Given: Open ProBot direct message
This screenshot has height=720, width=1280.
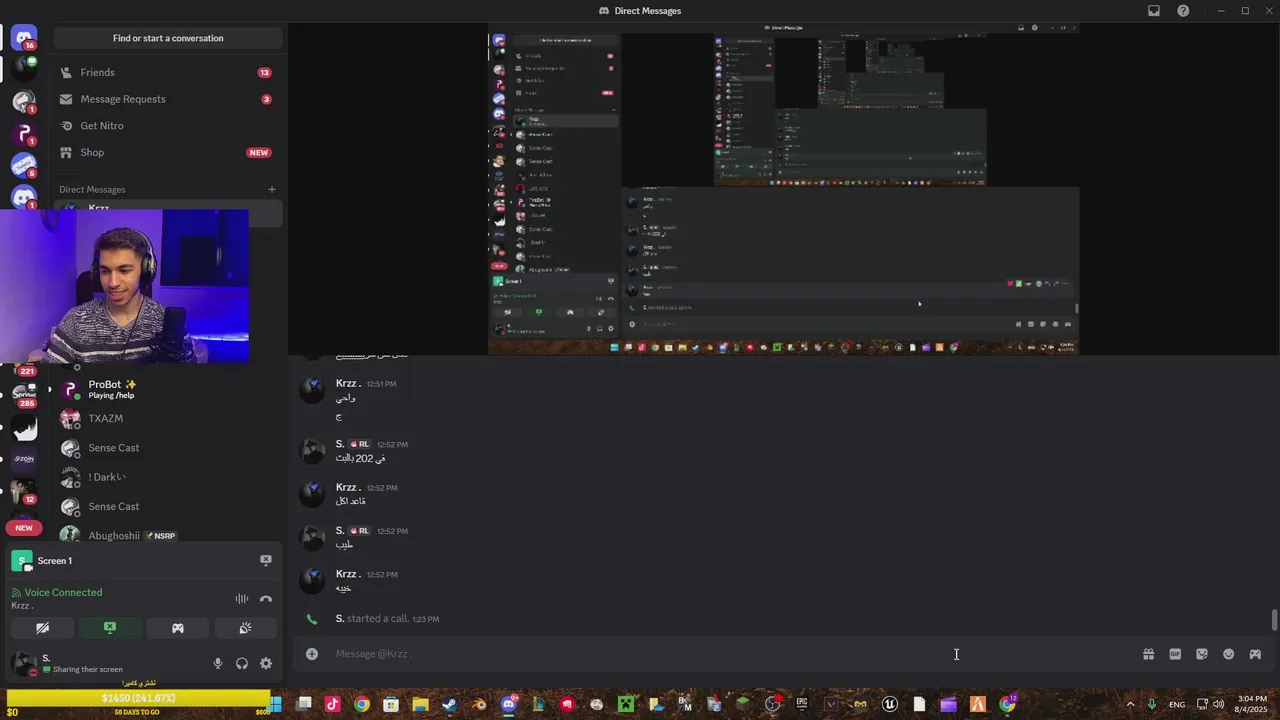Looking at the screenshot, I should click(168, 389).
